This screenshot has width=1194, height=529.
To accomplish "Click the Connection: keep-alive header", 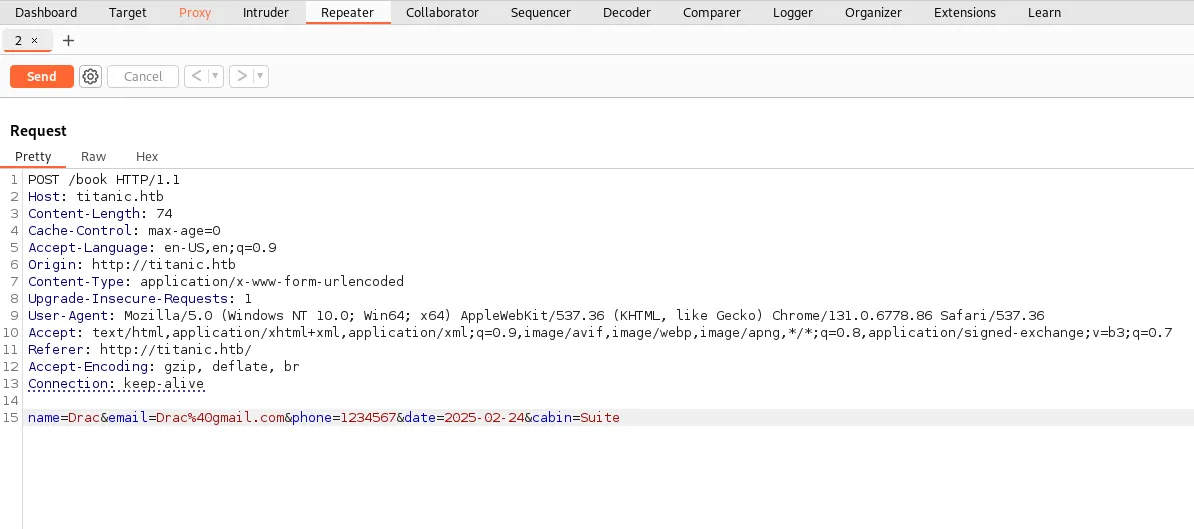I will (116, 384).
